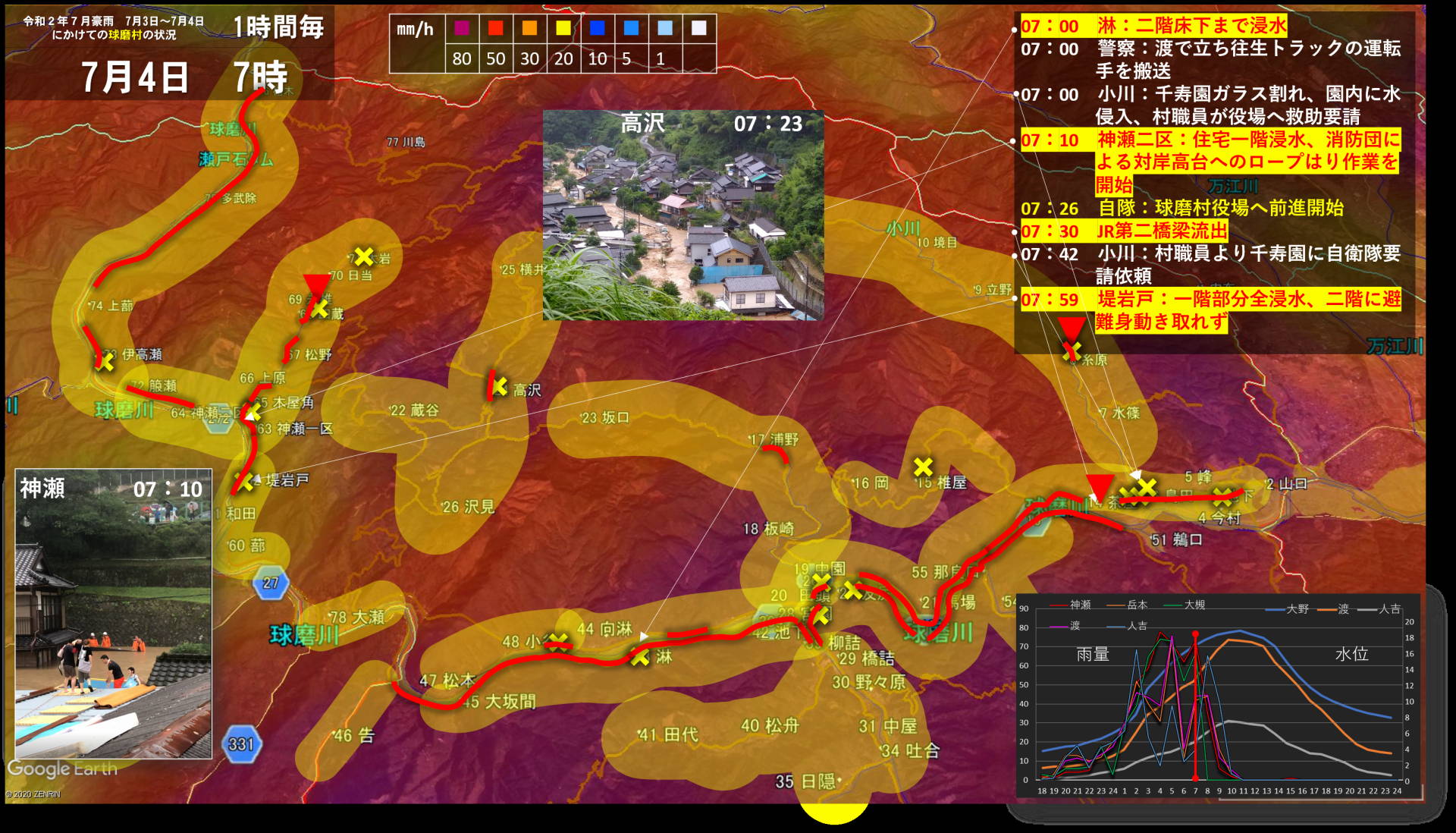Screen dimensions: 1456x833
Task: Click the 18 板崎 place label
Action: [x=768, y=529]
